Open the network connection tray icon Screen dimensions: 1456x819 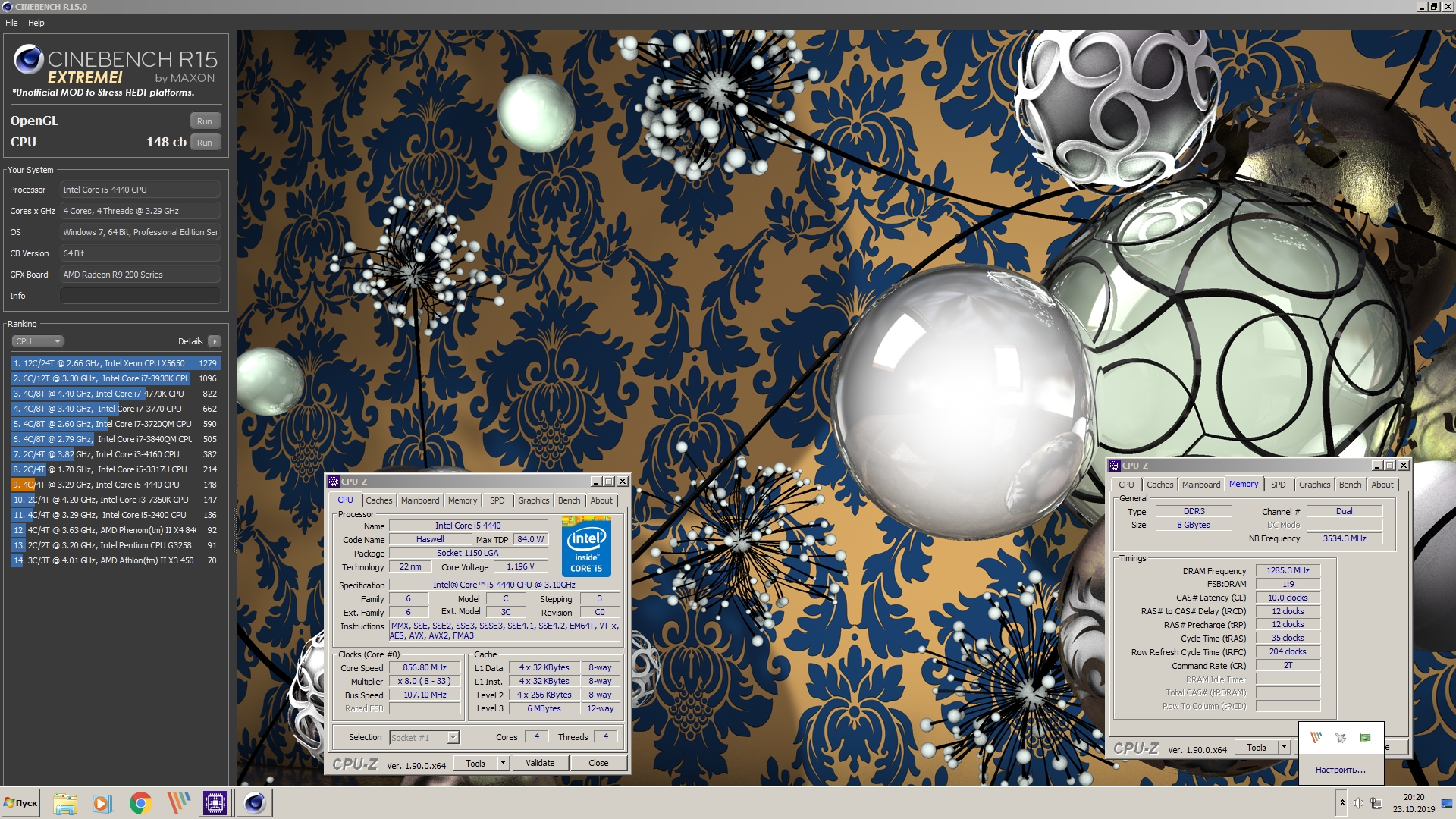(x=1376, y=803)
